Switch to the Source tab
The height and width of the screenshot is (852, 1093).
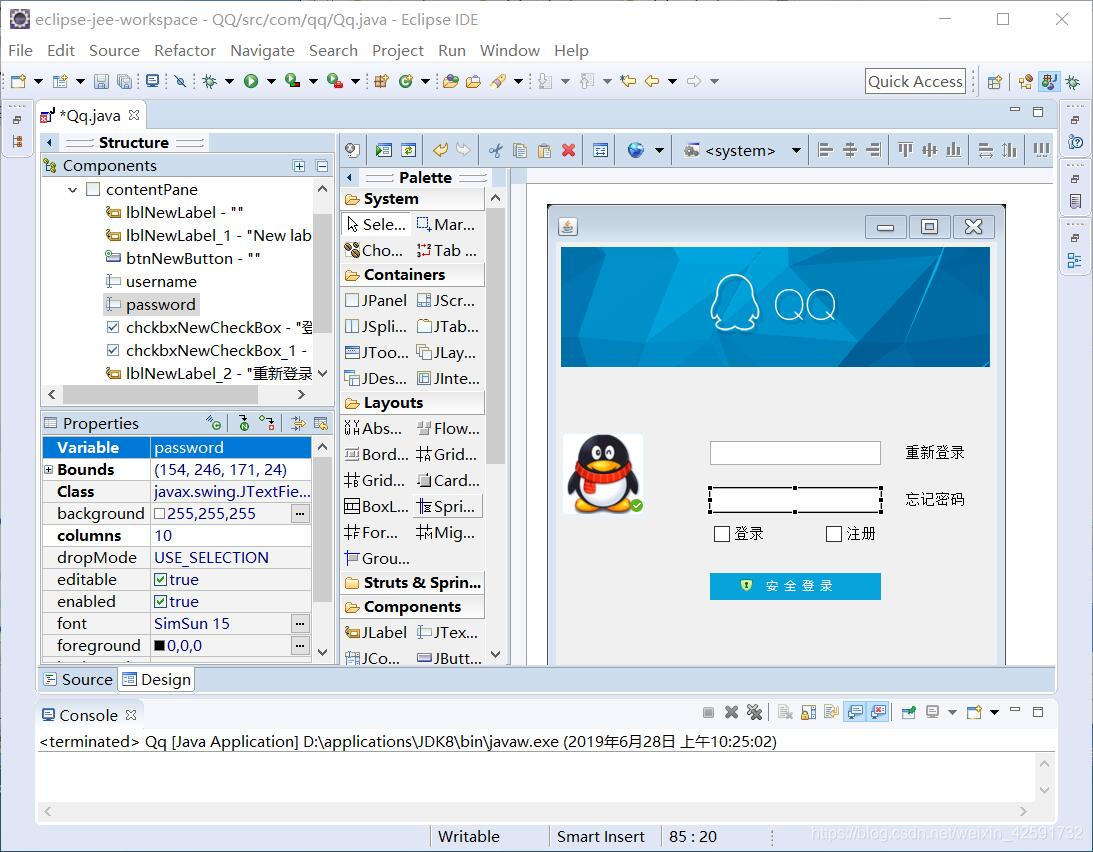[78, 680]
